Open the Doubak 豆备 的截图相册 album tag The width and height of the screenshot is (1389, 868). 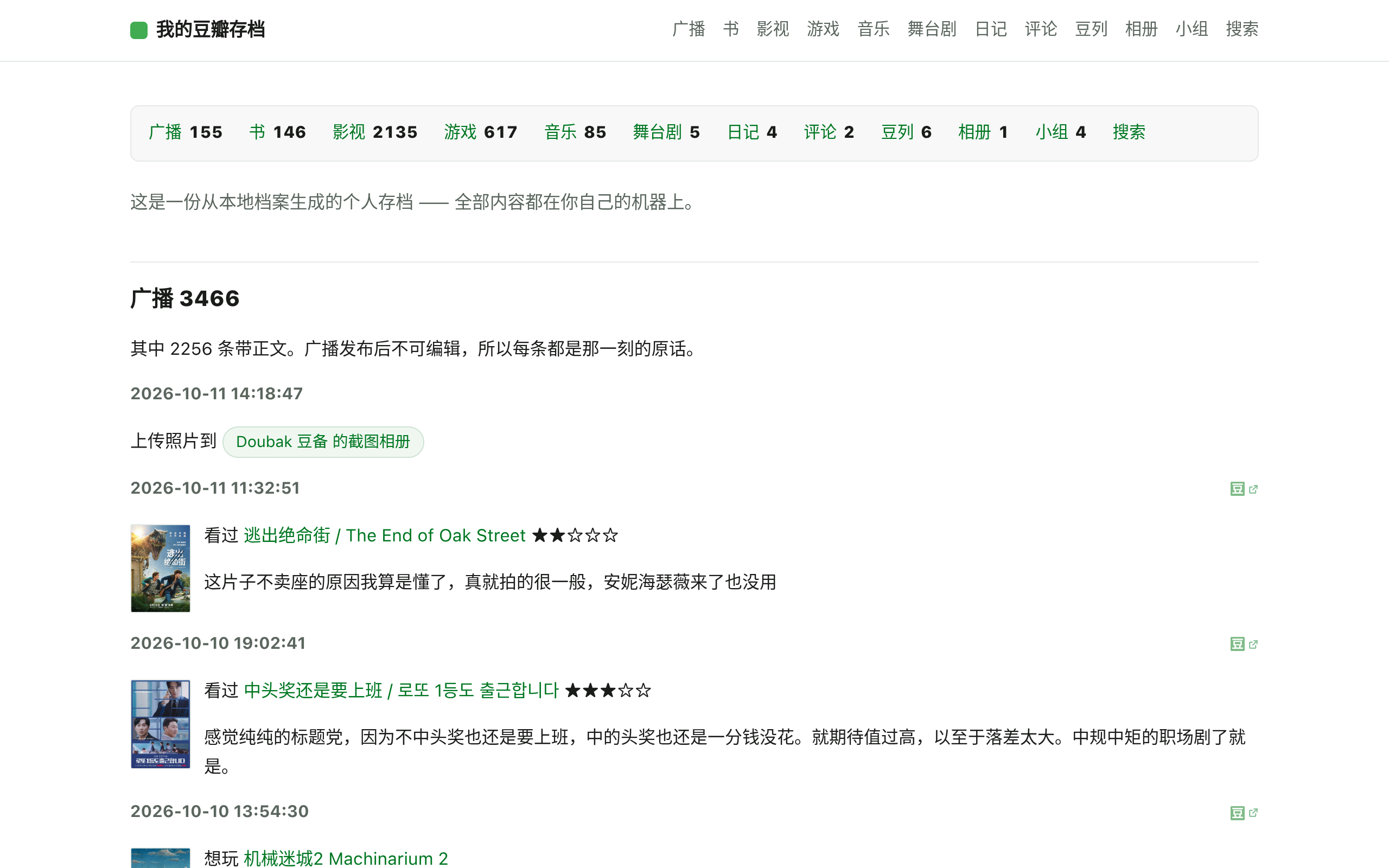coord(323,442)
